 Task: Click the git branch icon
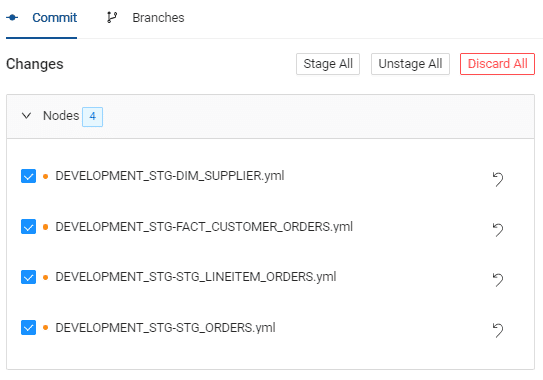(112, 17)
